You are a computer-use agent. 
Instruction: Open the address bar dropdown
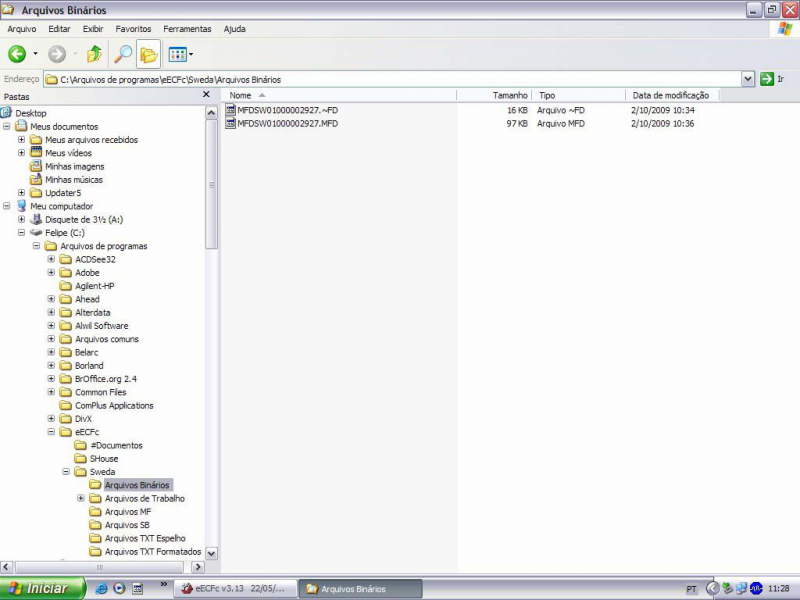click(x=748, y=79)
